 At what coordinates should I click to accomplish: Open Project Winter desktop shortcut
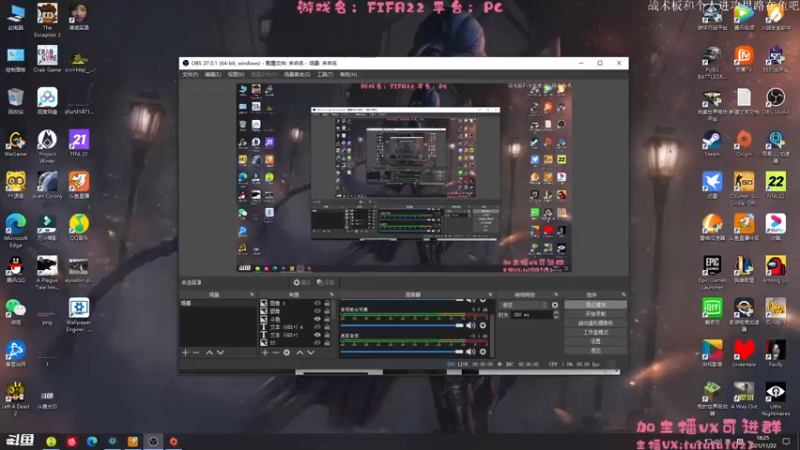click(x=47, y=147)
